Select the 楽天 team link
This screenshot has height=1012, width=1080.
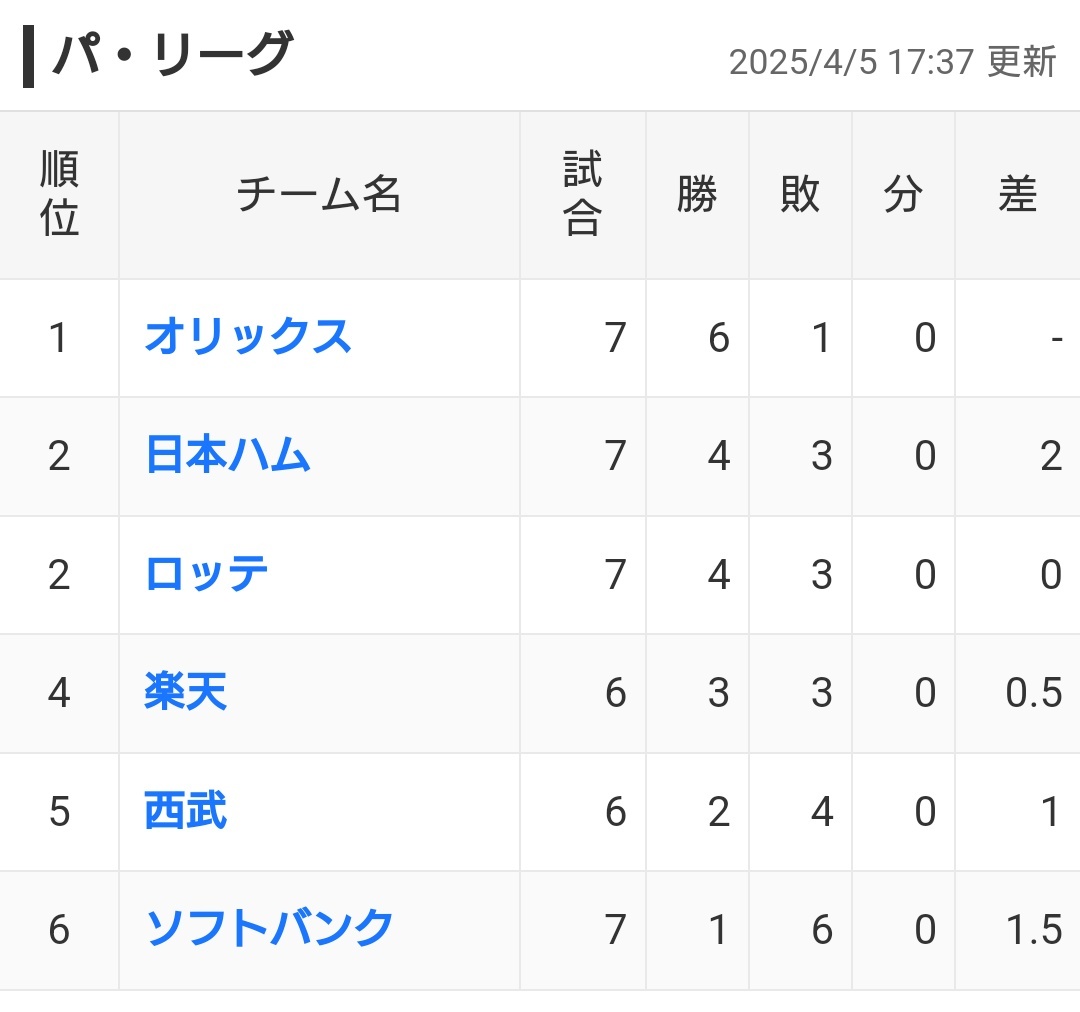186,692
